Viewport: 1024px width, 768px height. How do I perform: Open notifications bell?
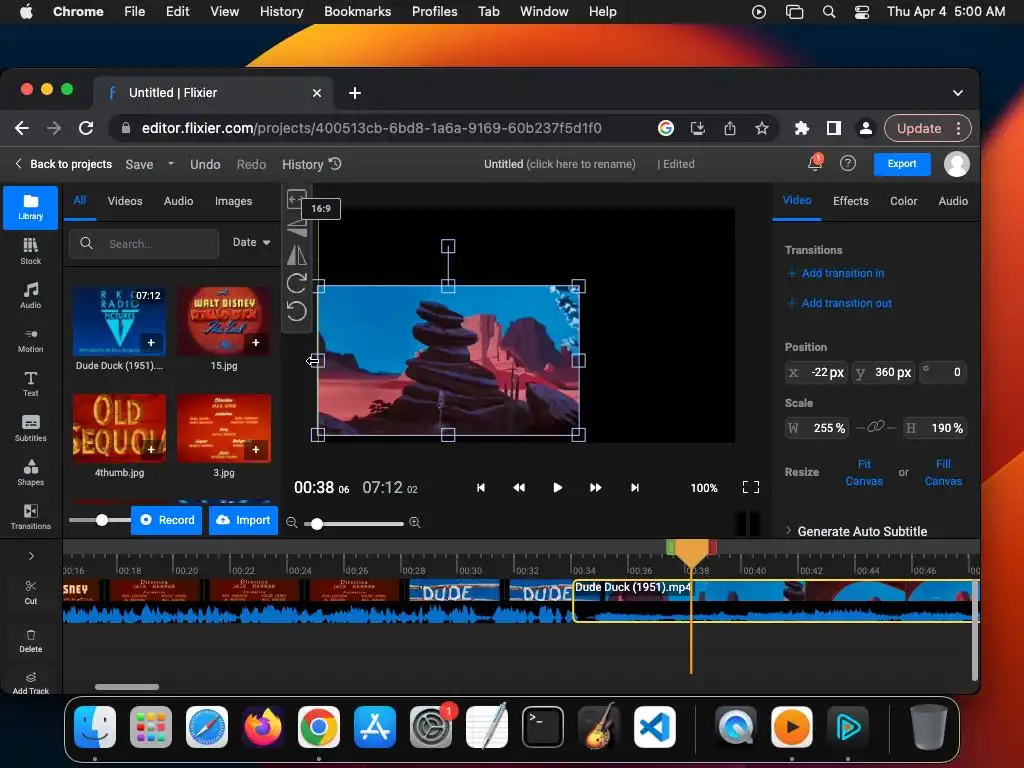815,163
